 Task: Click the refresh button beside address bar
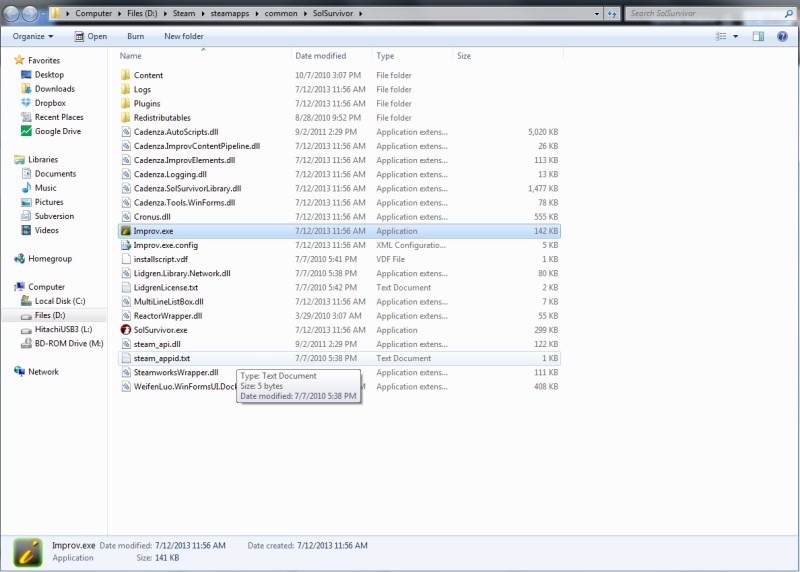pyautogui.click(x=612, y=14)
